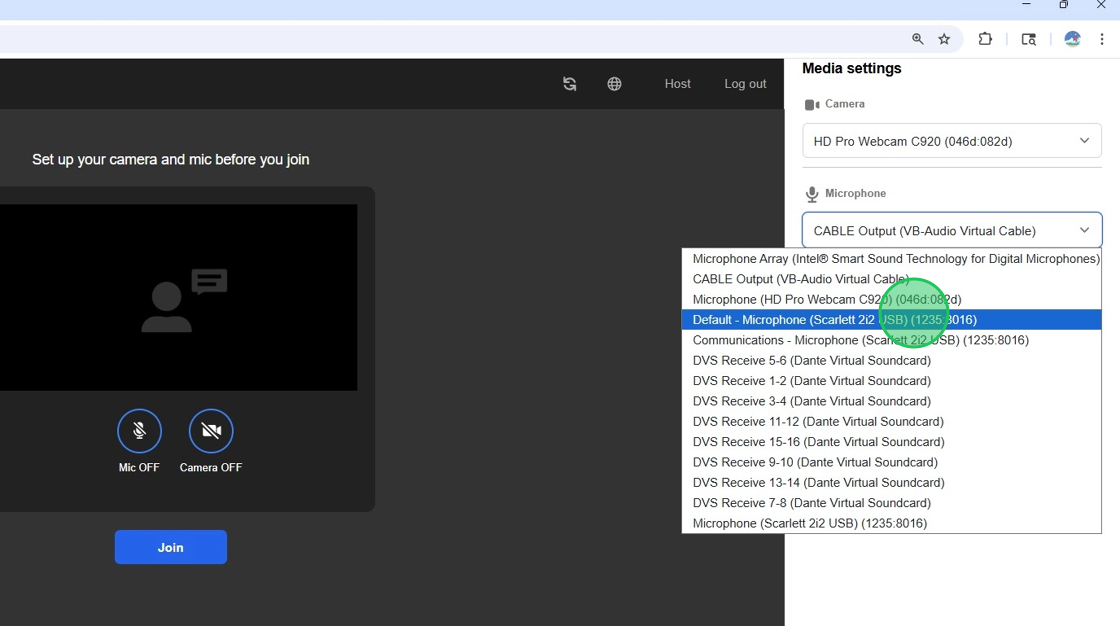Click the Join button
The height and width of the screenshot is (626, 1120).
pos(170,547)
